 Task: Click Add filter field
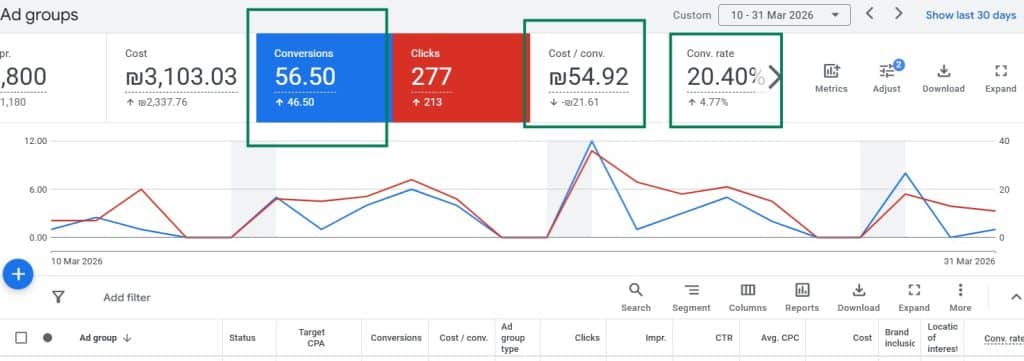click(127, 298)
